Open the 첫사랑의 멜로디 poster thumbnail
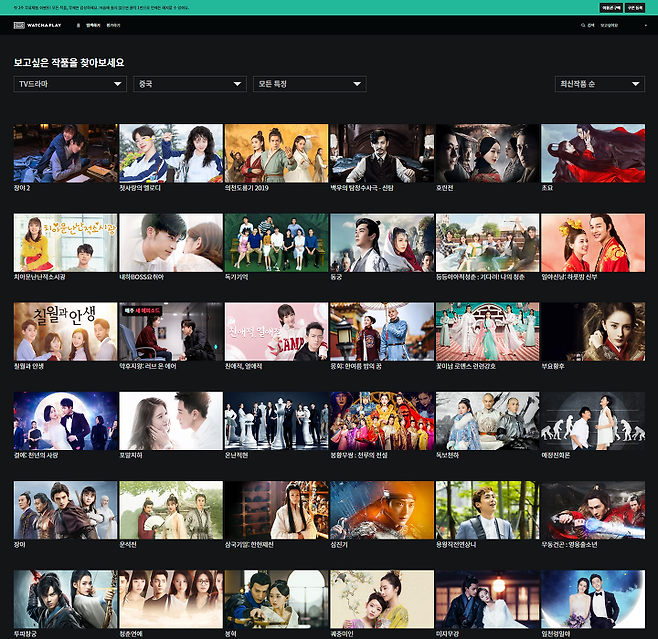Viewport: 658px width, 639px height. click(170, 152)
